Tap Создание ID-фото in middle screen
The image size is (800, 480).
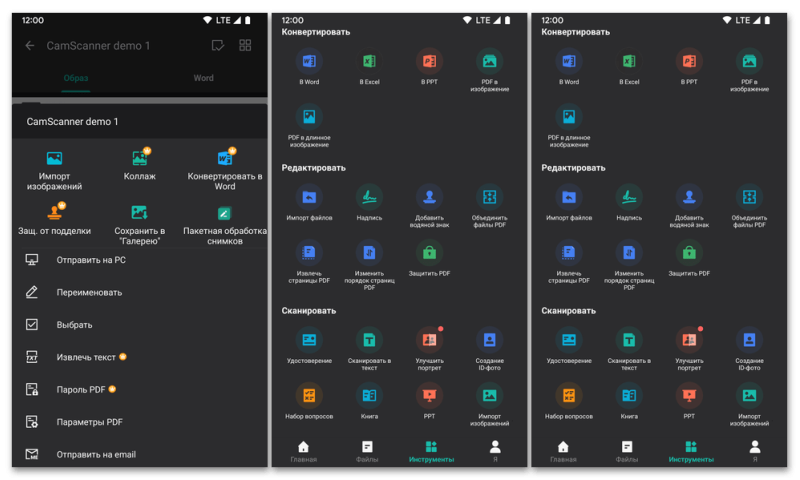(489, 349)
